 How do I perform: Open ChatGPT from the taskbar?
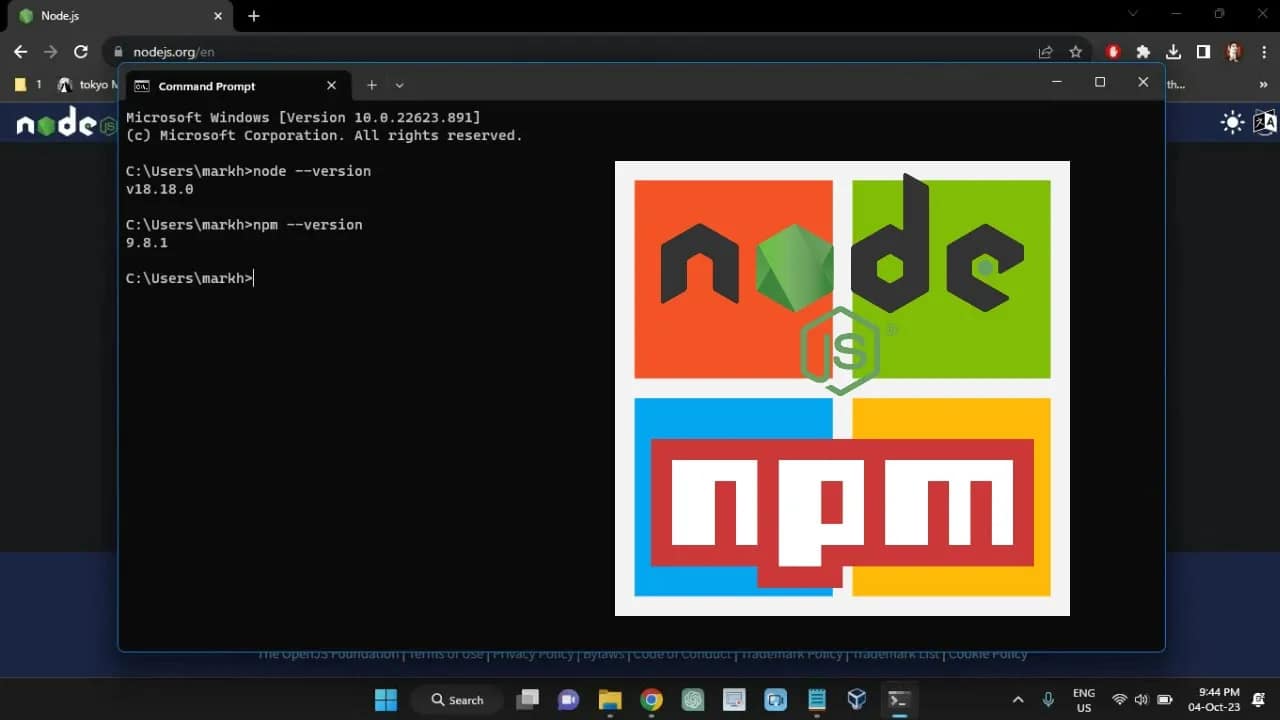(x=693, y=699)
